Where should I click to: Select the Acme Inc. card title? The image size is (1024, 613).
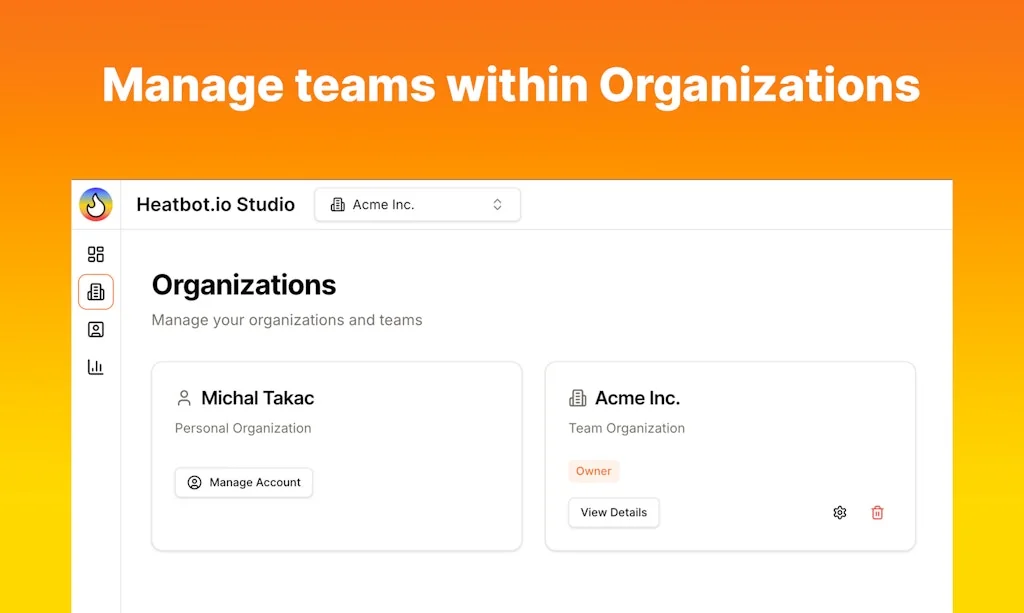(637, 398)
